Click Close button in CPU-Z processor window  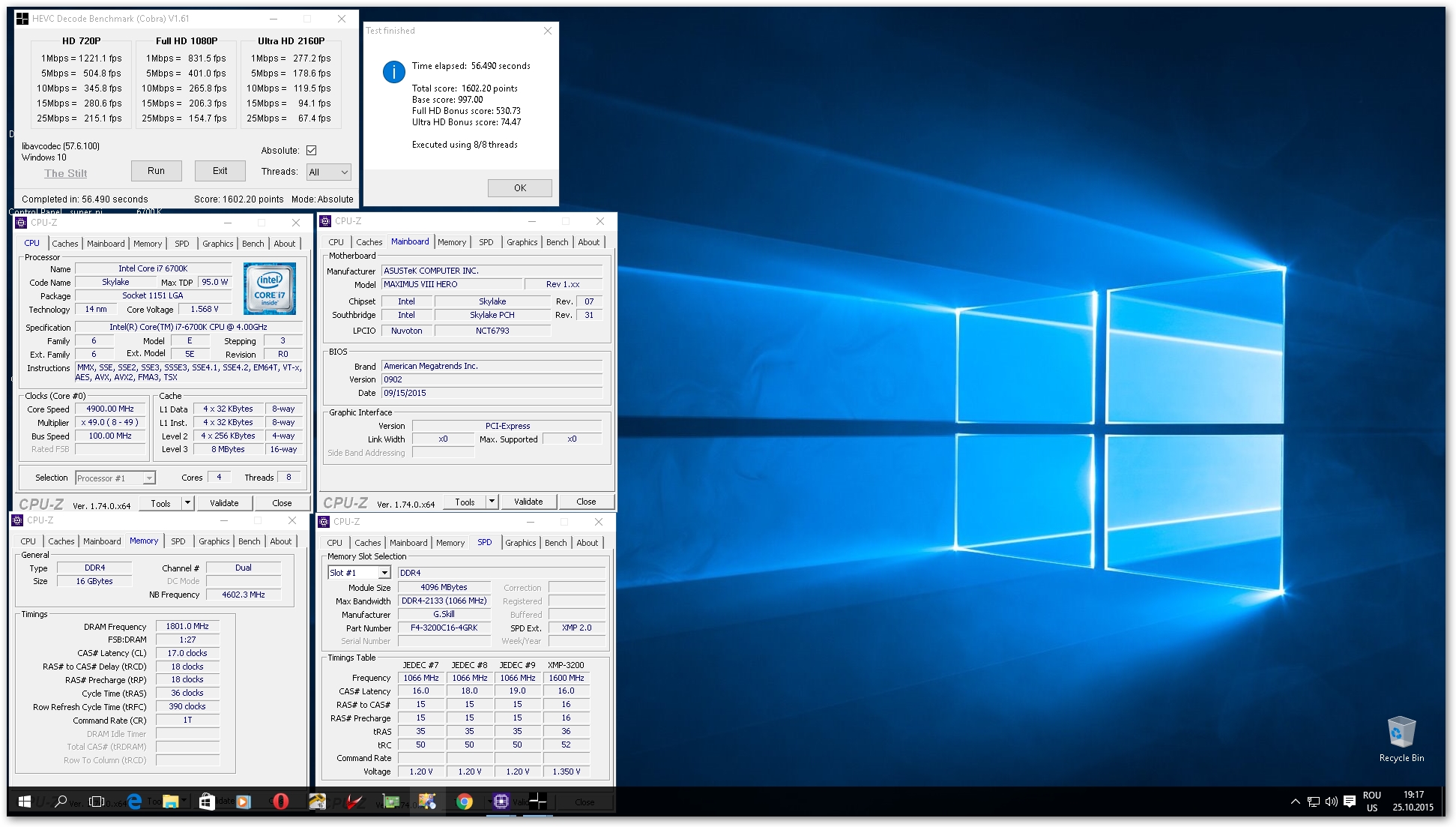click(x=282, y=503)
